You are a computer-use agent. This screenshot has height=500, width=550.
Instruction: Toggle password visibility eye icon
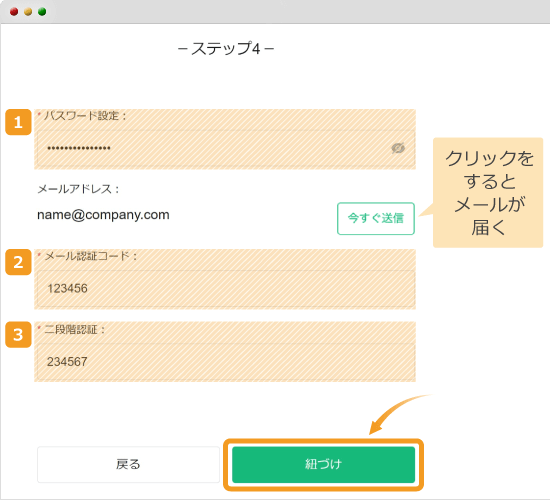(398, 148)
